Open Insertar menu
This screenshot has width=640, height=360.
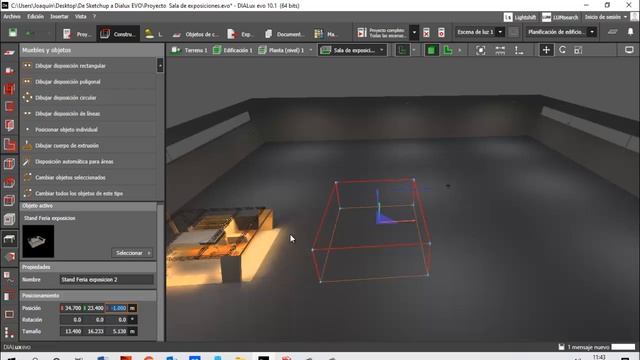tap(59, 16)
